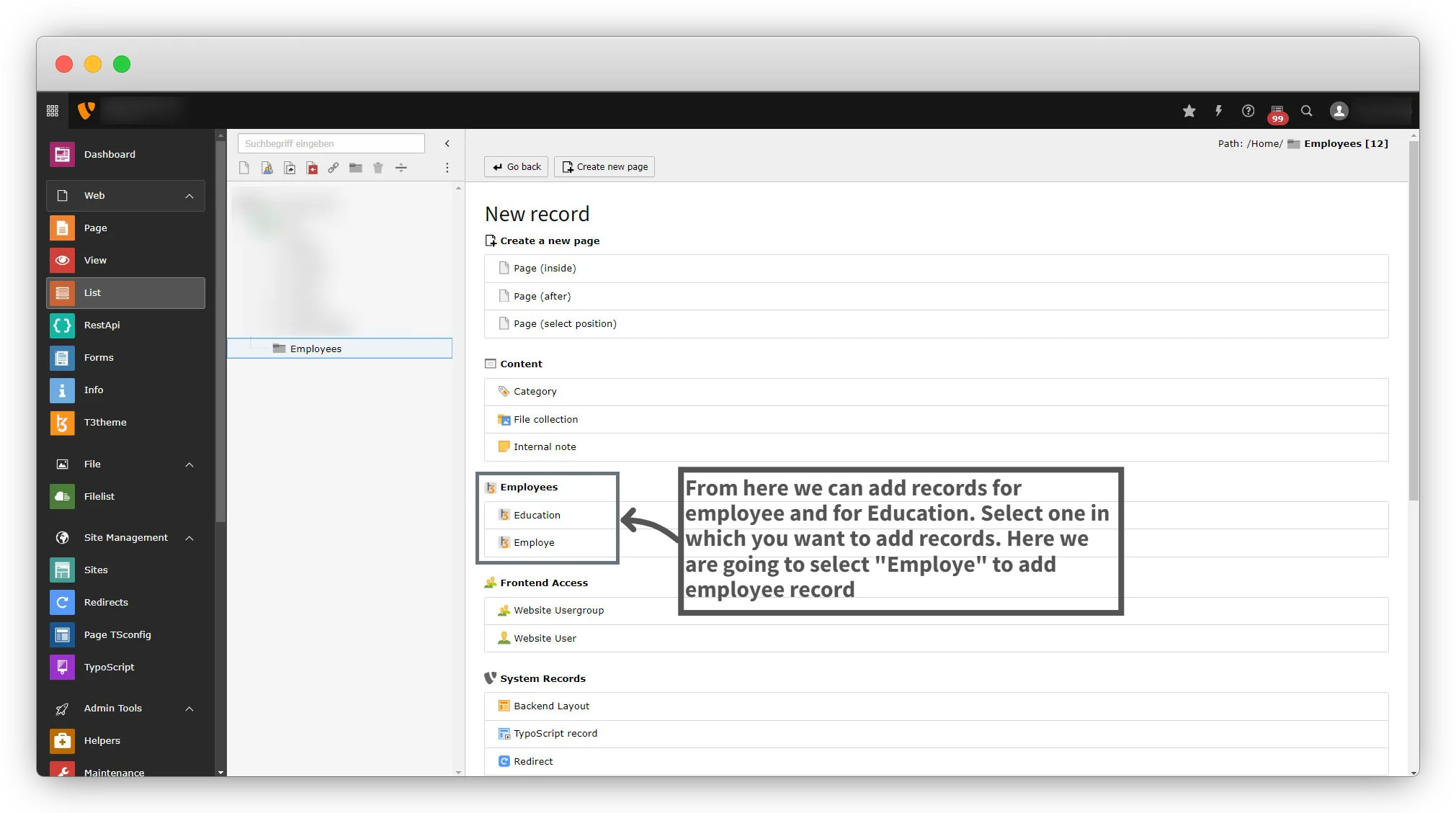Click the module grid icon in top-left

click(x=53, y=111)
